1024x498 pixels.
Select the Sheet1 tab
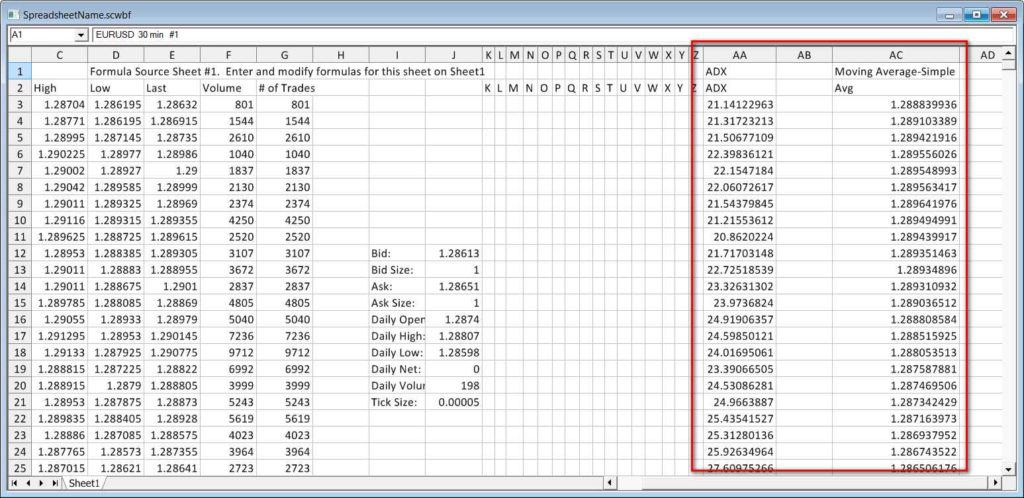[x=84, y=483]
